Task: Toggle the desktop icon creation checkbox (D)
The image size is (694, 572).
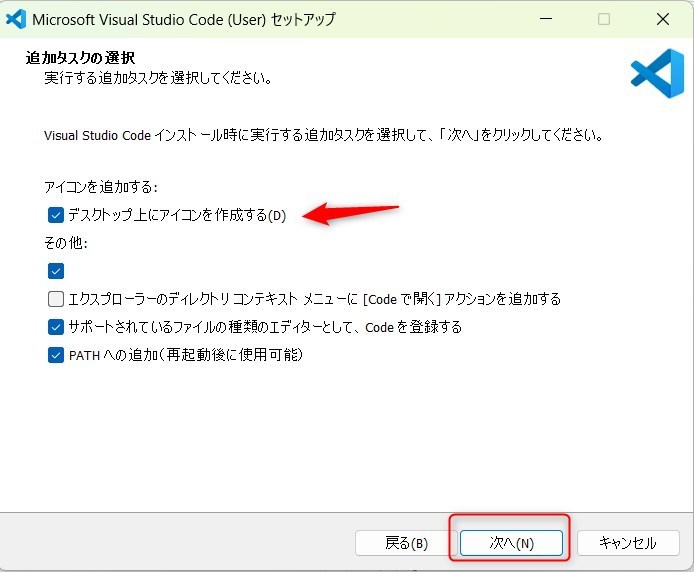Action: (56, 215)
